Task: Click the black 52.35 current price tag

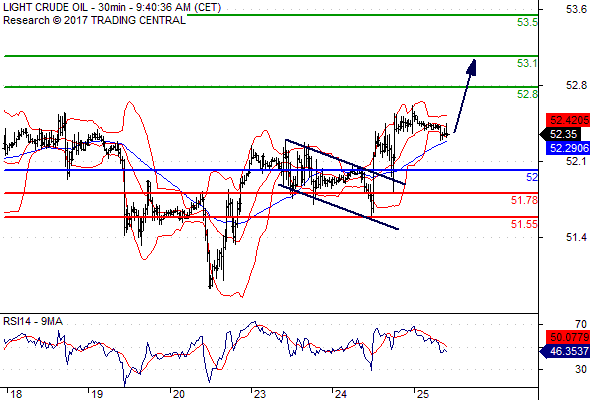Action: tap(561, 134)
